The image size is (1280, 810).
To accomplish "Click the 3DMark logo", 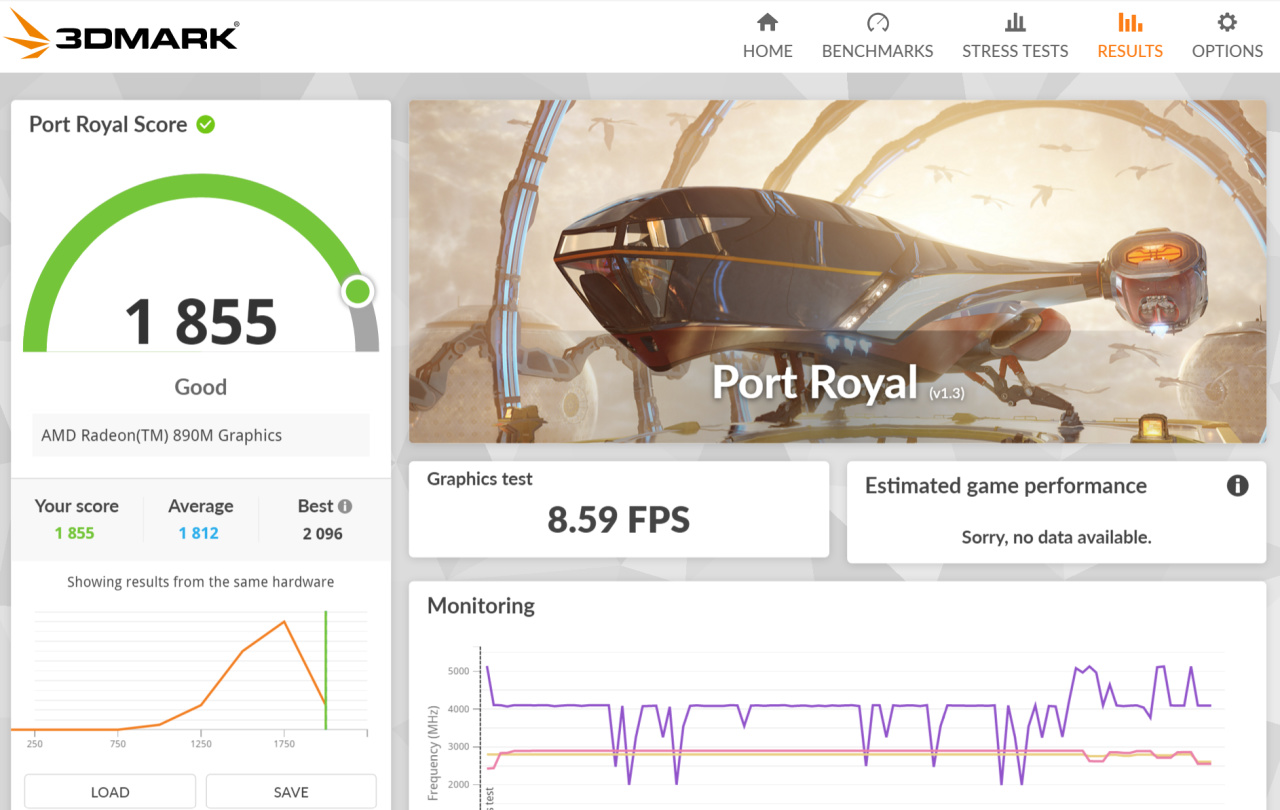I will [121, 35].
